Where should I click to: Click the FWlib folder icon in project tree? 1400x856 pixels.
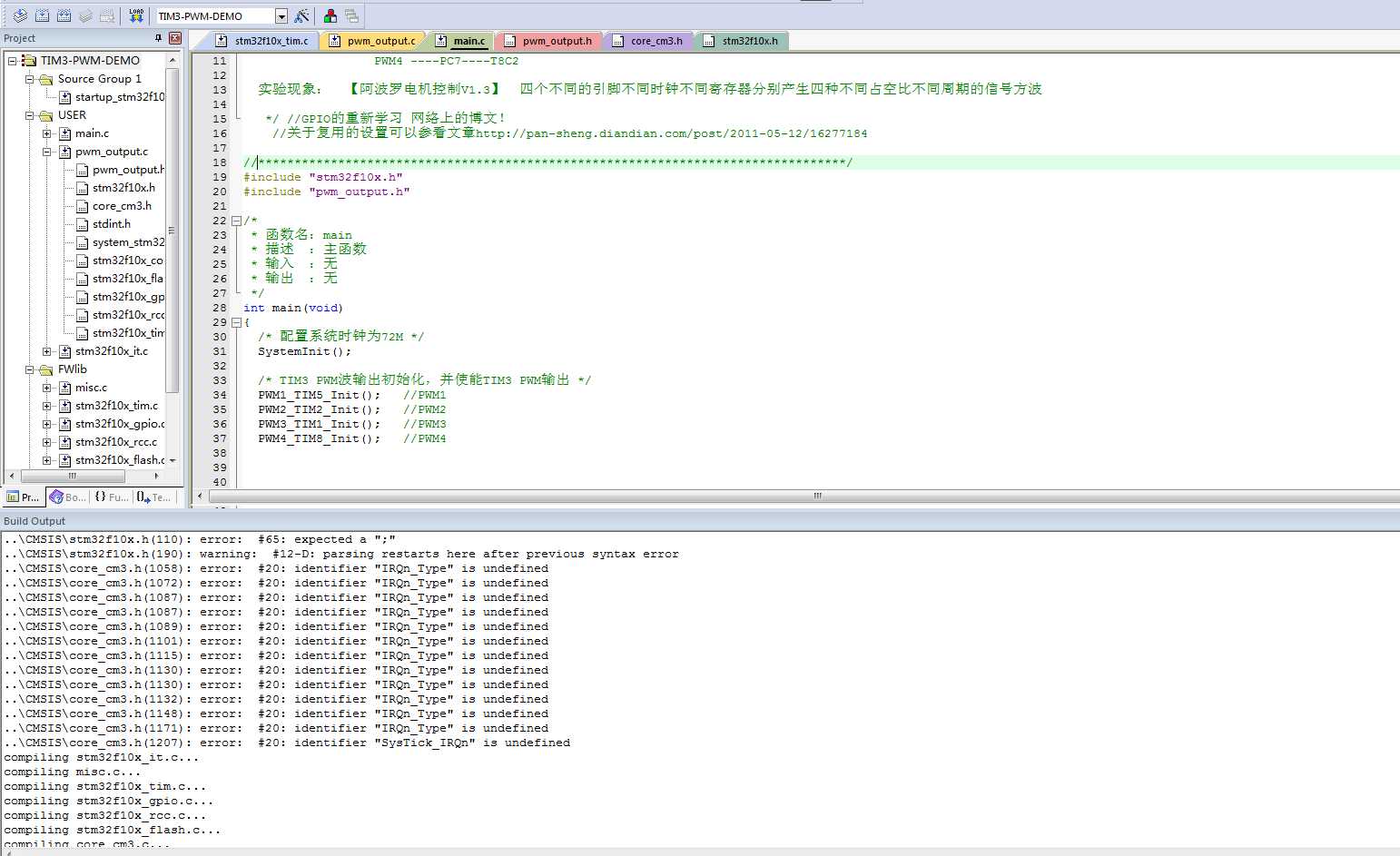pyautogui.click(x=46, y=369)
